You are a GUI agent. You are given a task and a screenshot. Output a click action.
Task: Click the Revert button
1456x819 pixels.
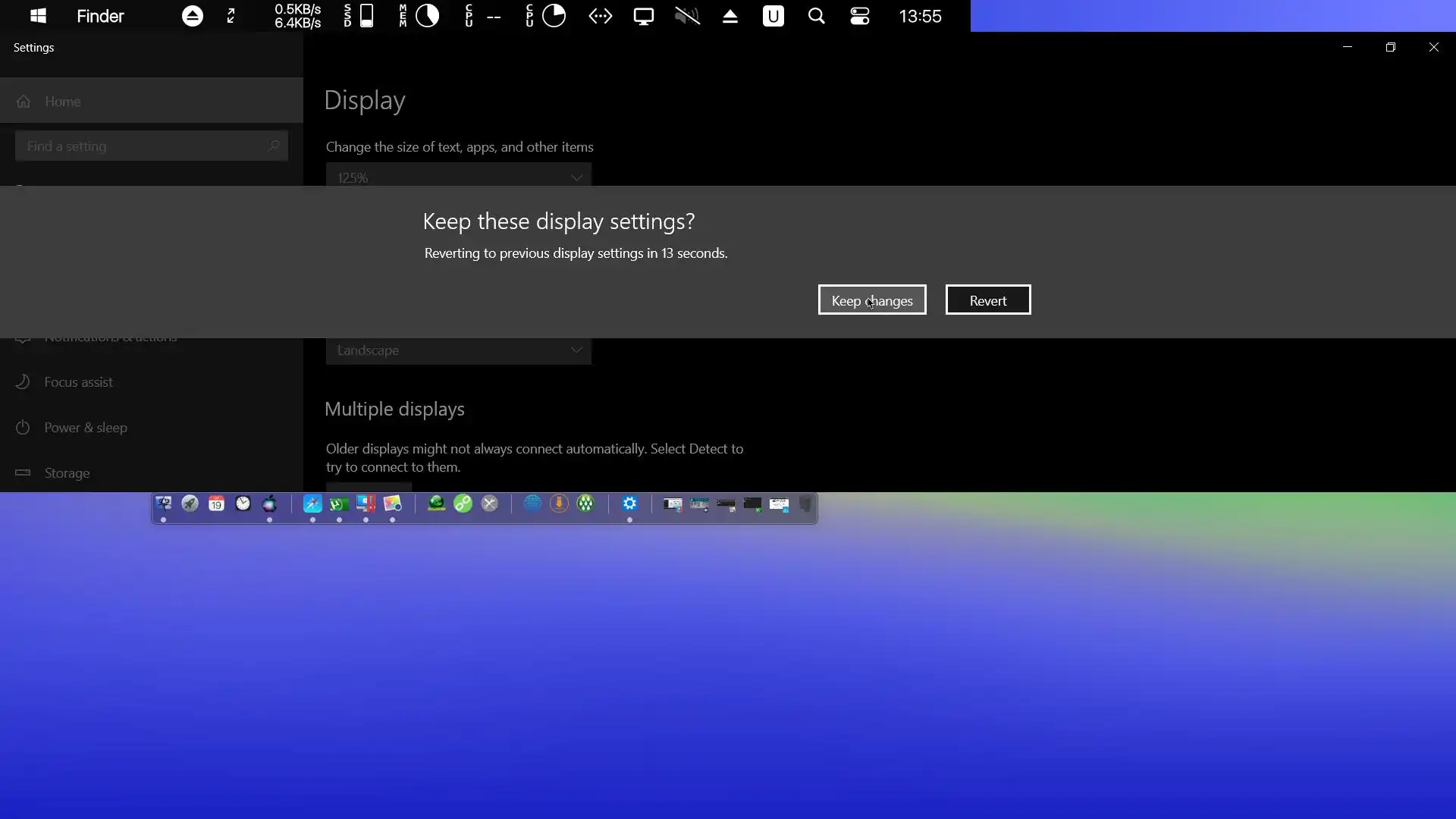tap(987, 300)
